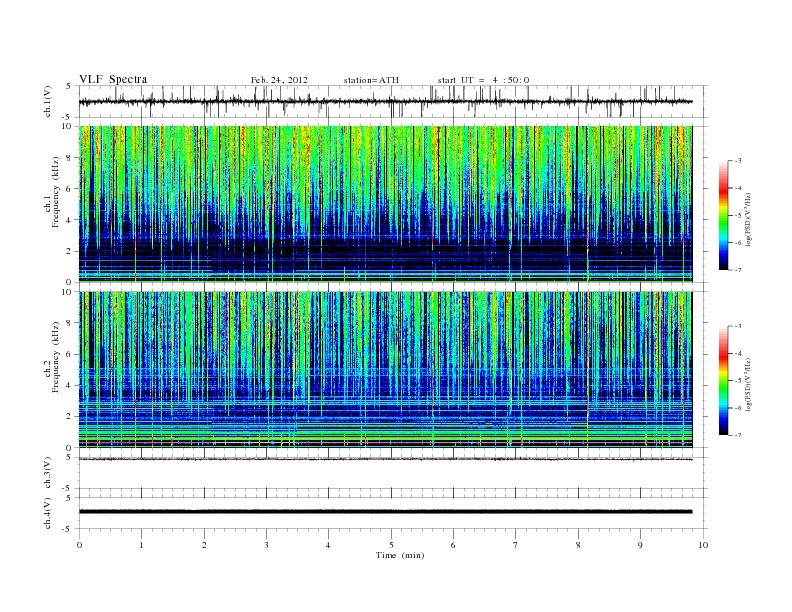Click inside the ch.1 frequency spectrogram

385,204
